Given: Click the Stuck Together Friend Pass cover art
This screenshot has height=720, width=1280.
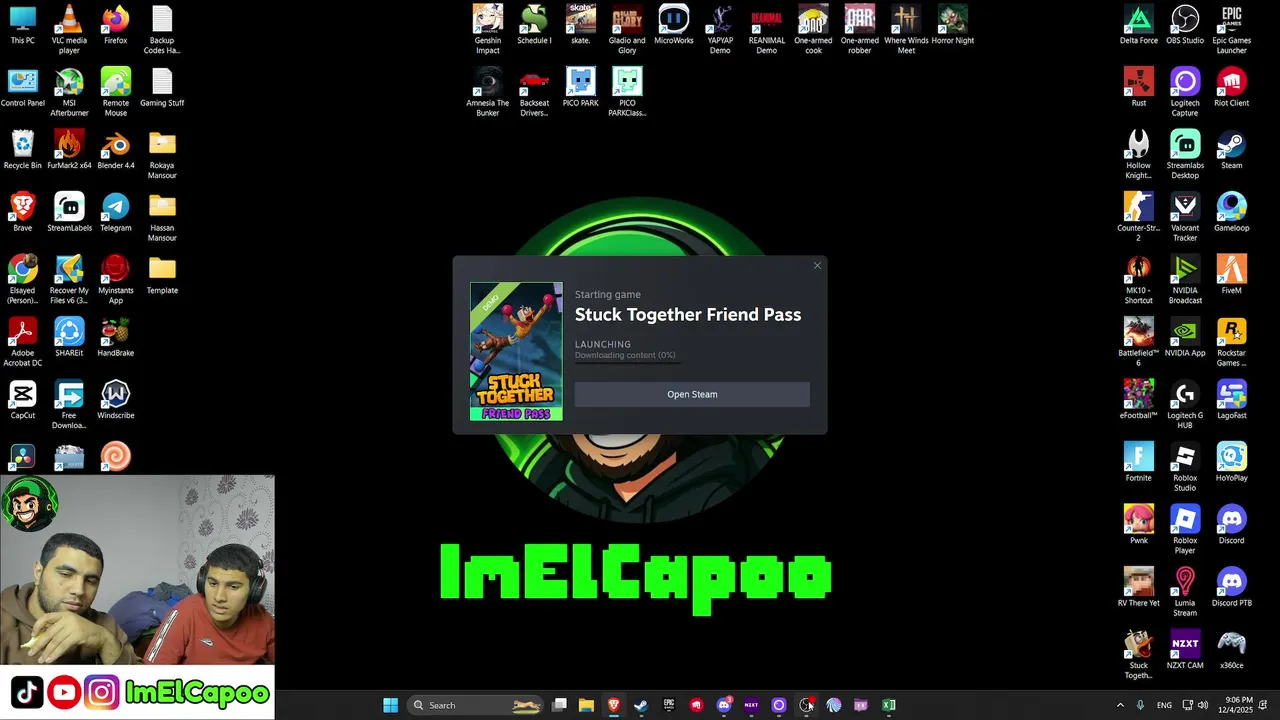Looking at the screenshot, I should click(x=516, y=351).
